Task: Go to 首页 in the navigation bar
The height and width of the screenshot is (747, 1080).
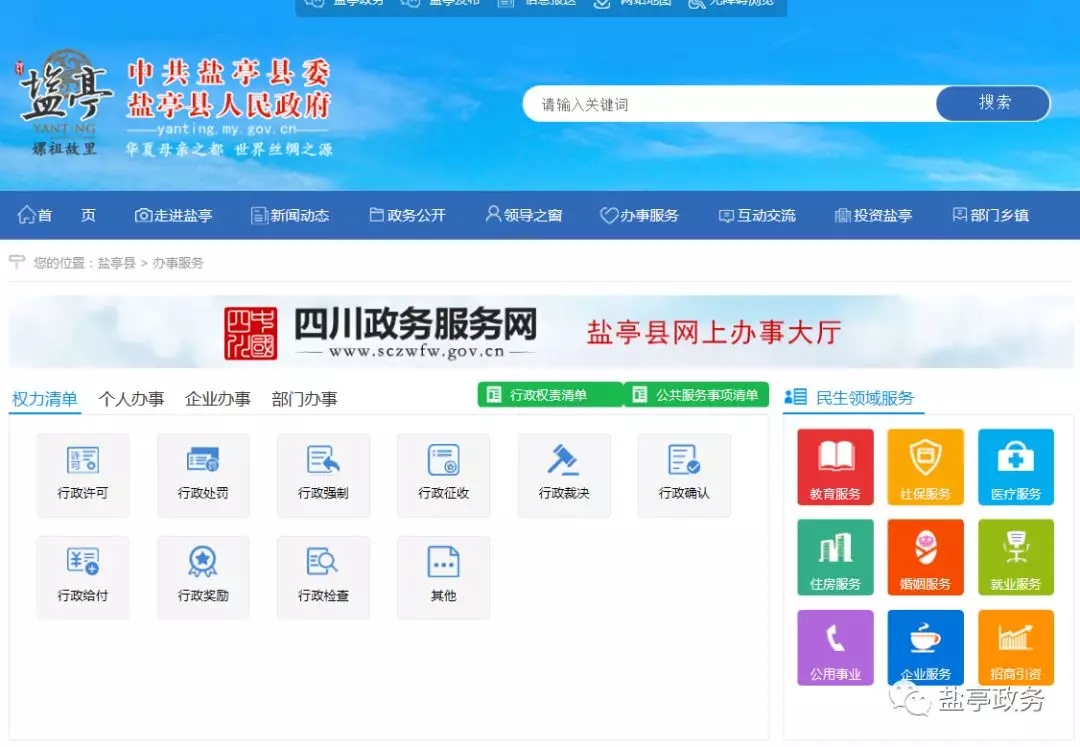Action: pos(56,215)
